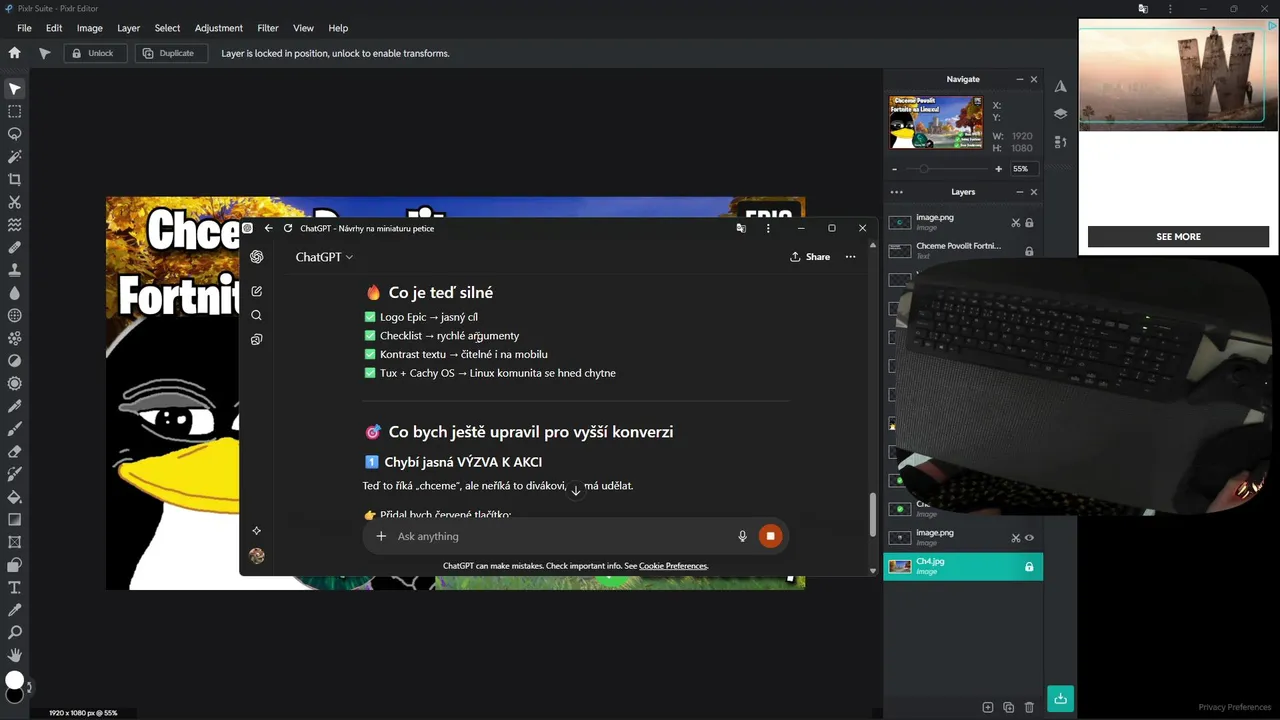Select the Clone stamp tool

click(15, 270)
